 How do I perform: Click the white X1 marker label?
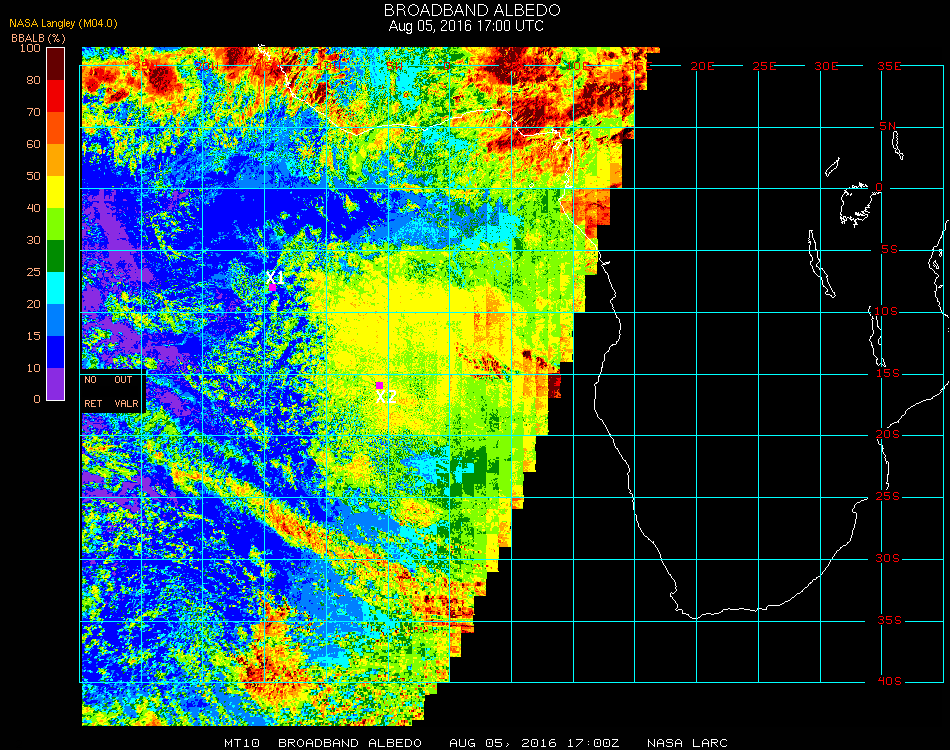[x=275, y=276]
